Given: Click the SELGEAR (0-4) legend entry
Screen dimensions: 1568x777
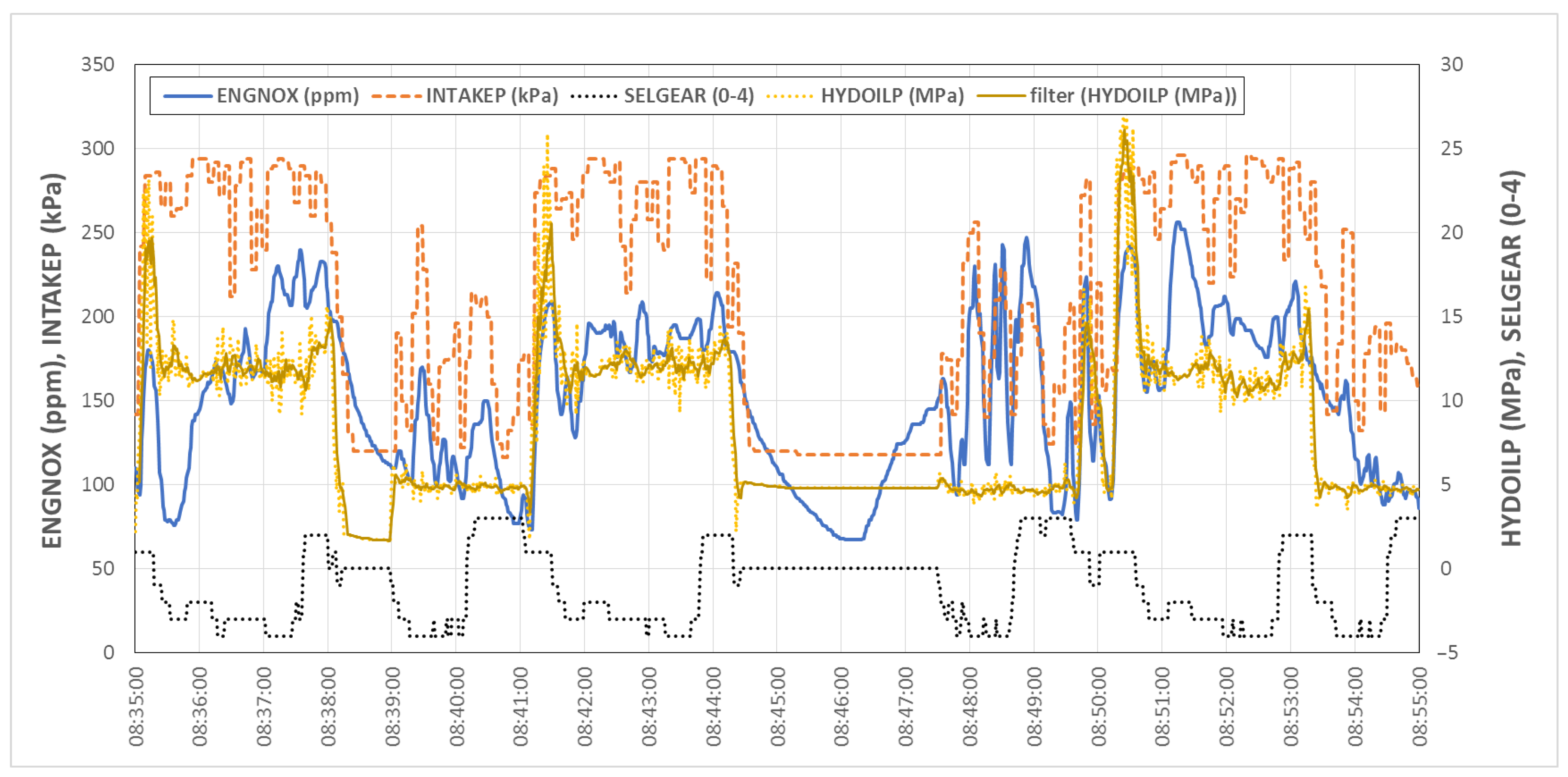Looking at the screenshot, I should (689, 96).
